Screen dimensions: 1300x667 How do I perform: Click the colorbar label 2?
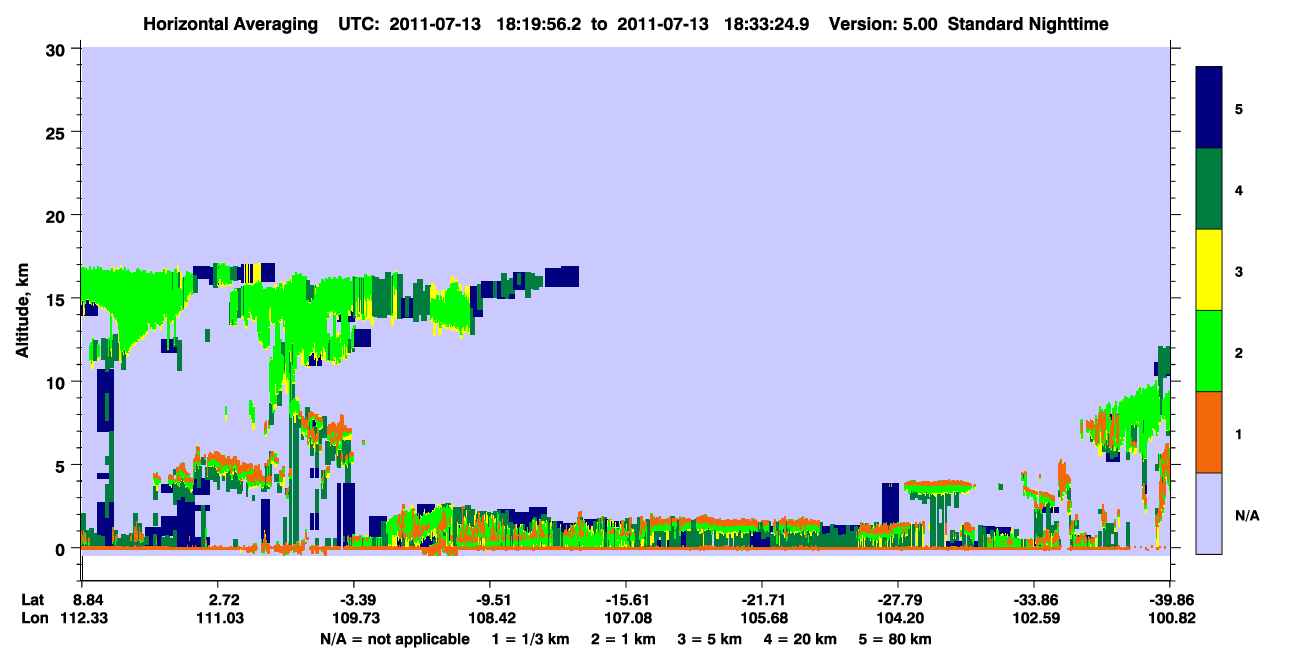click(x=1239, y=352)
